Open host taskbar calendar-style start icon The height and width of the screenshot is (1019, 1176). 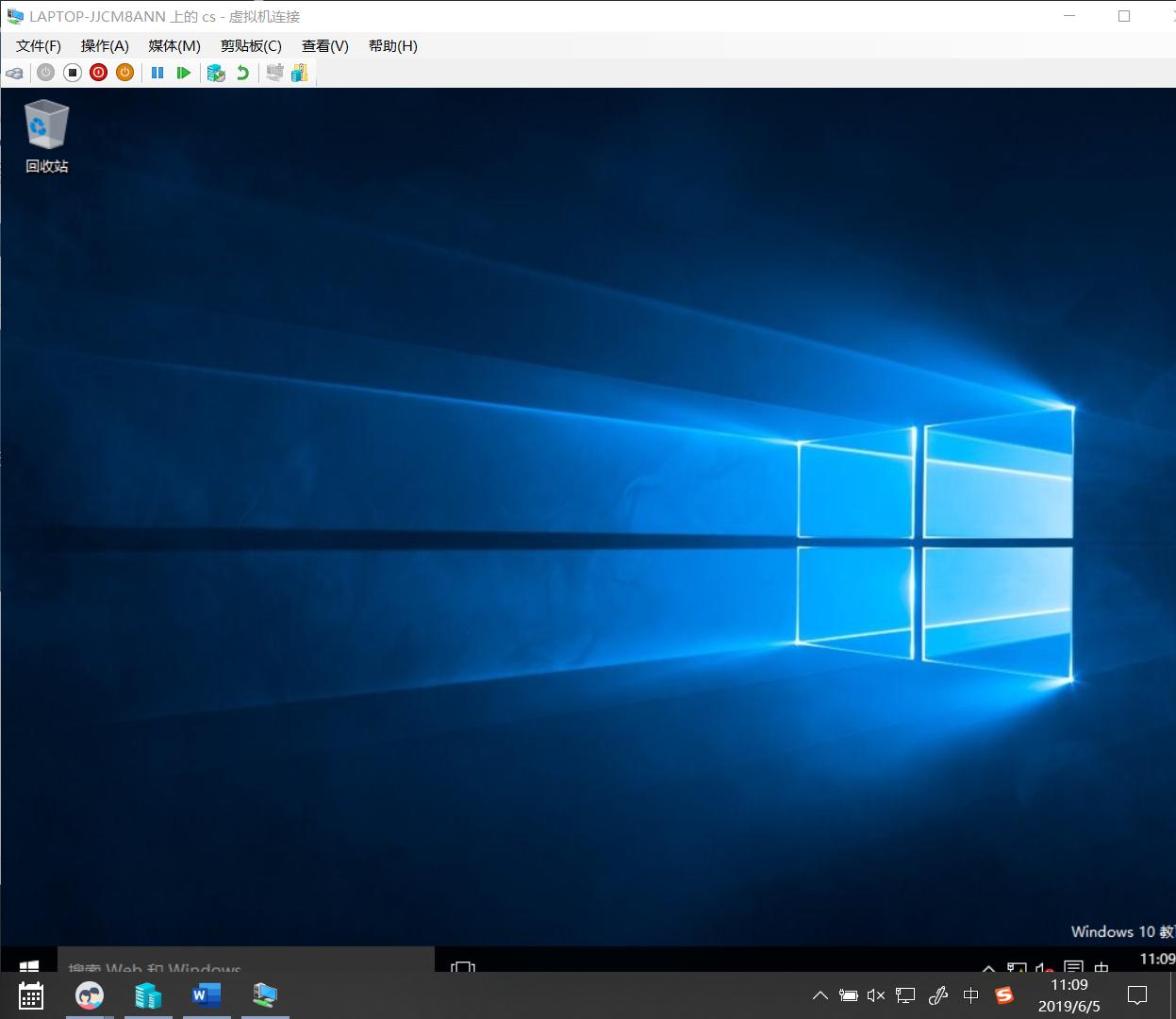[31, 995]
